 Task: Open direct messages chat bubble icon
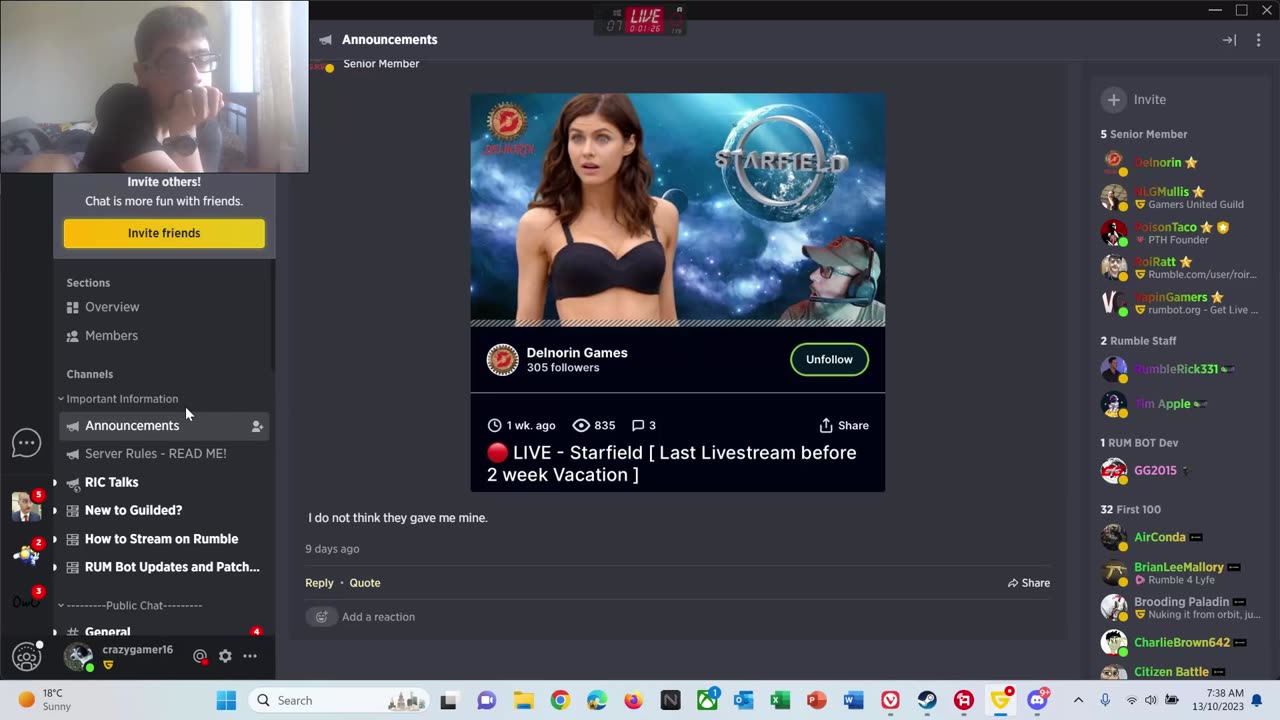click(x=26, y=442)
